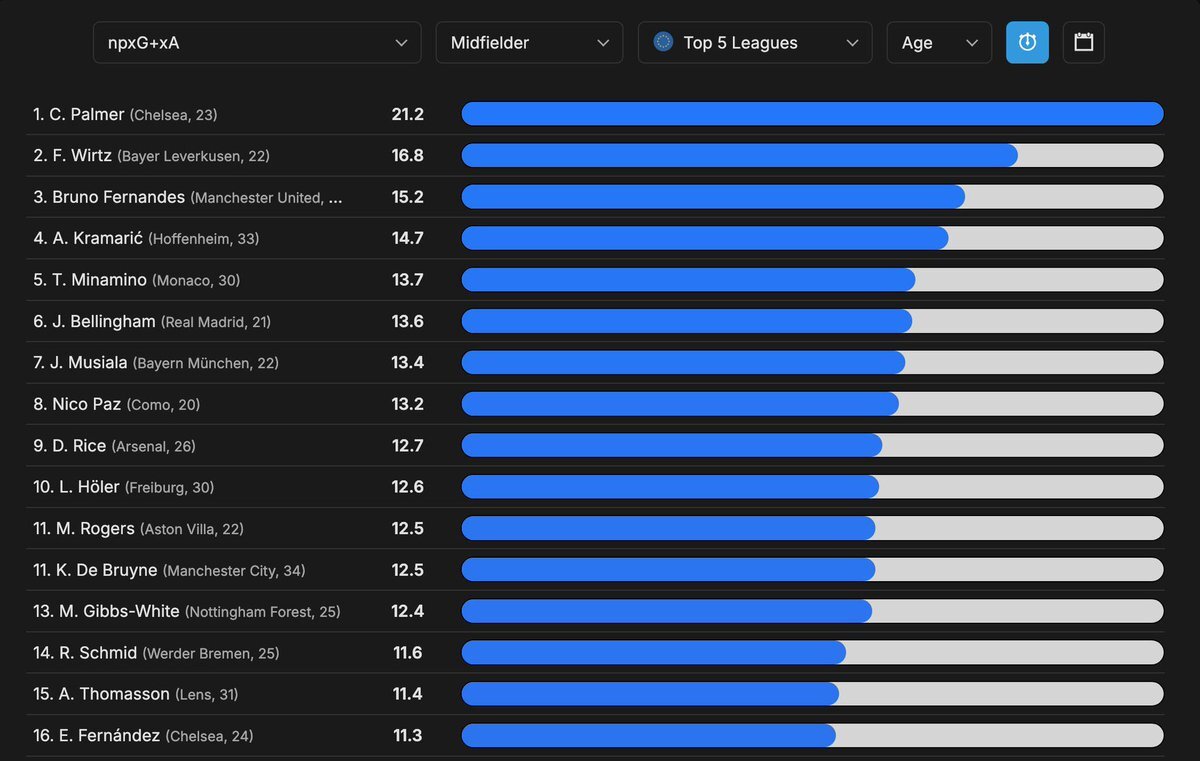The width and height of the screenshot is (1200, 761).
Task: Click Nico Paz's 13.2 value
Action: coord(408,404)
